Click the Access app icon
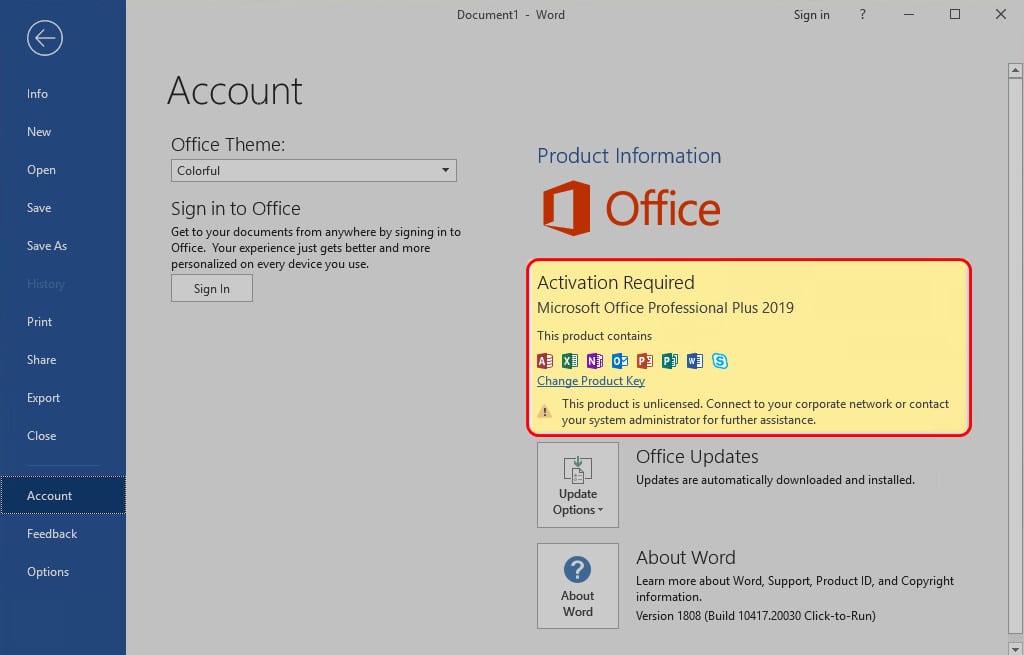 545,360
